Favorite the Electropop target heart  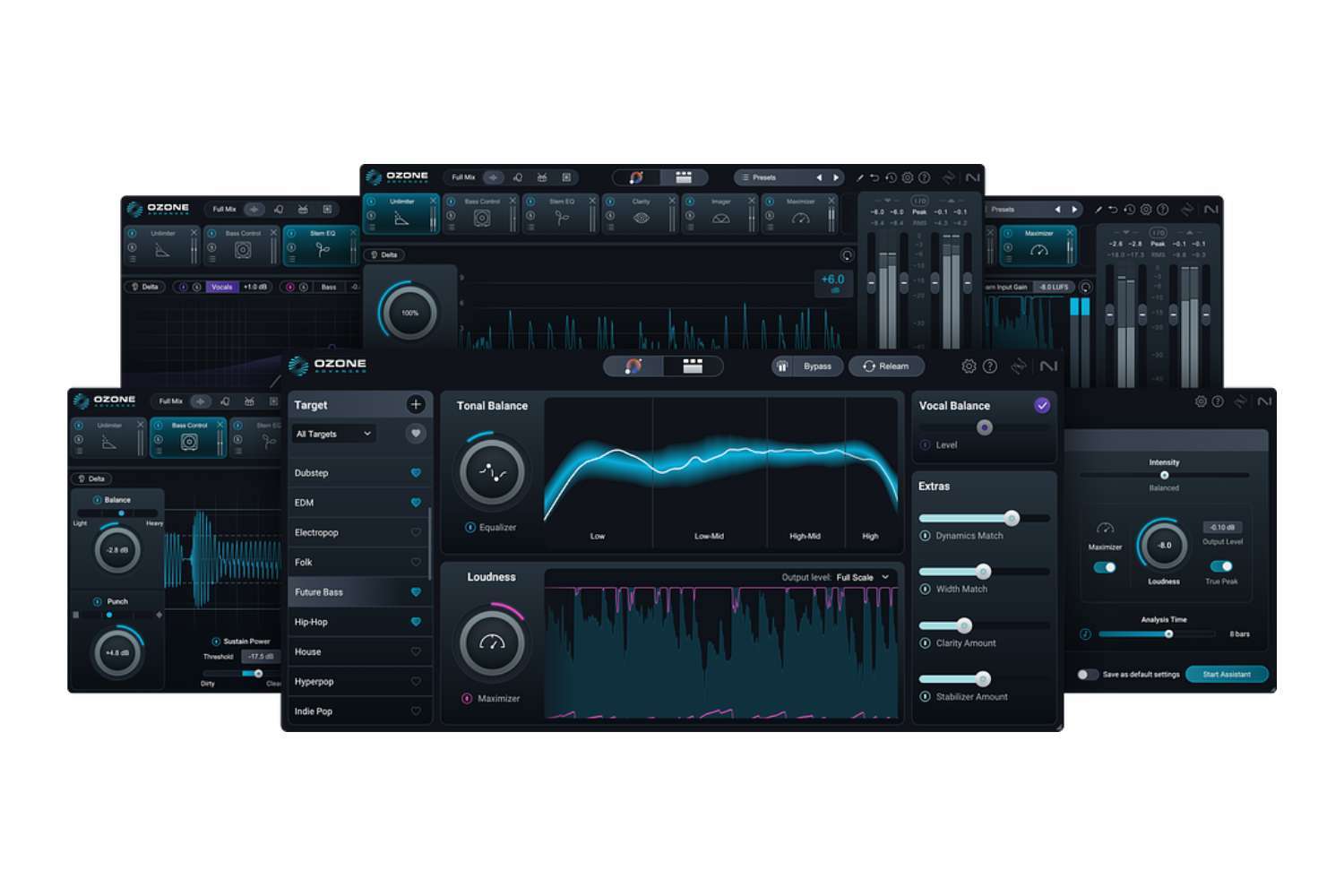(416, 532)
